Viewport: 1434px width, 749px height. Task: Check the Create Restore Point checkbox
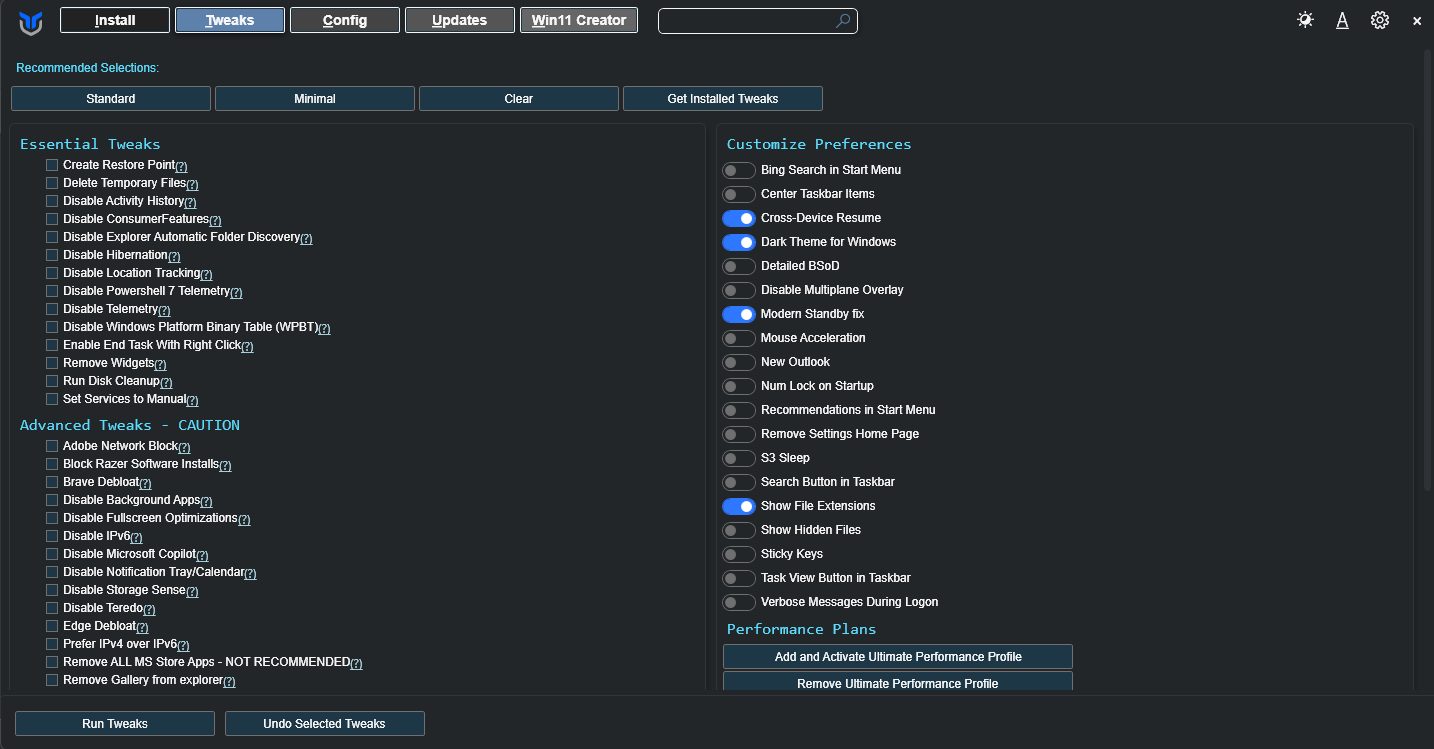coord(52,165)
